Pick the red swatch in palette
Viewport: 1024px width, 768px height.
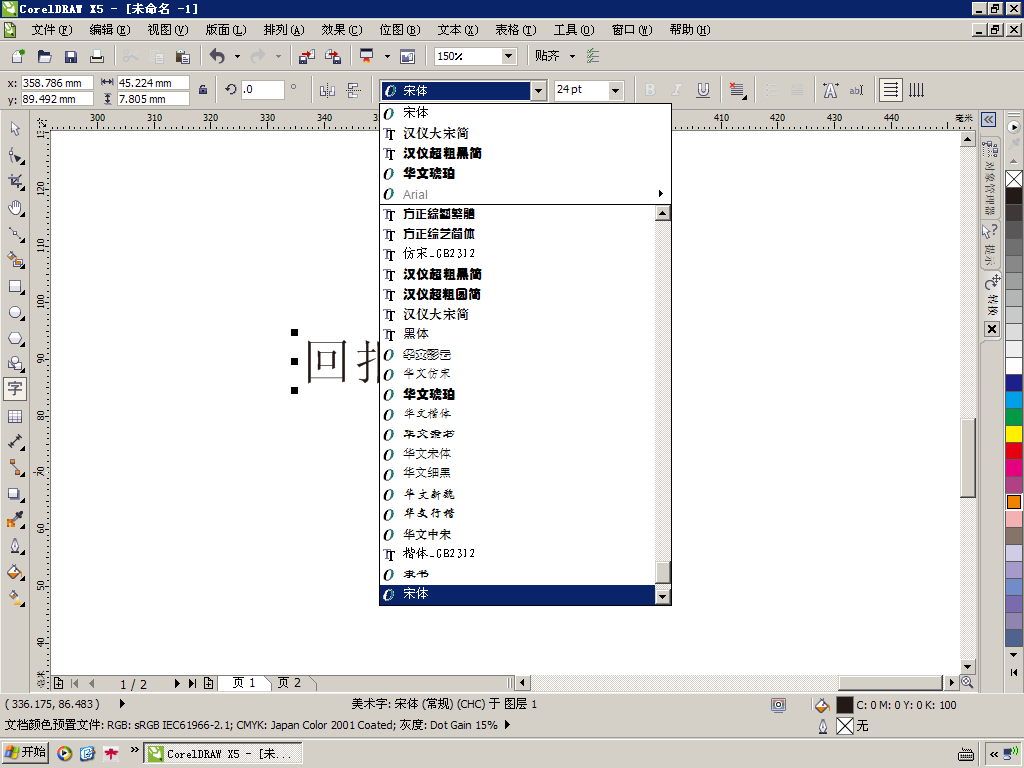point(1014,451)
